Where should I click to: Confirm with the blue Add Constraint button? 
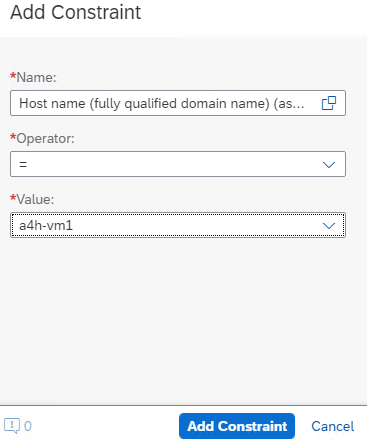pyautogui.click(x=237, y=426)
